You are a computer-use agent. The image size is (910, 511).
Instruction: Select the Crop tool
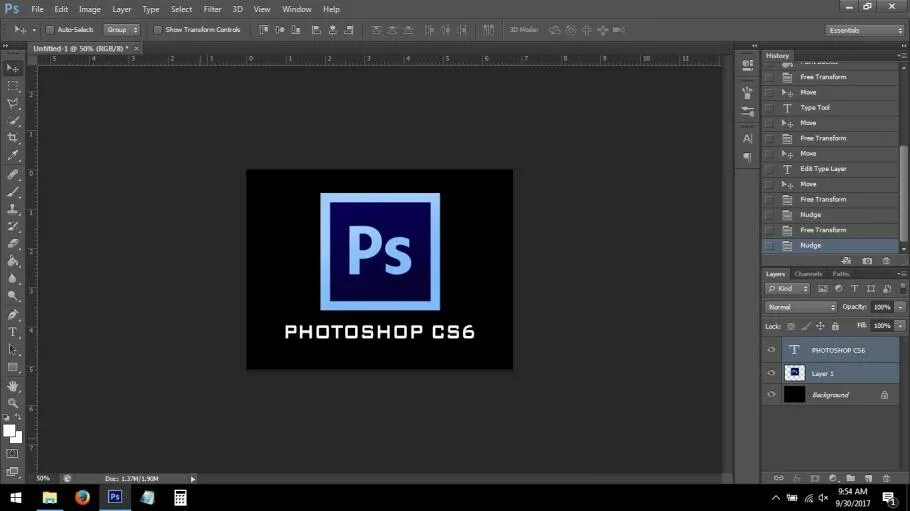12,138
